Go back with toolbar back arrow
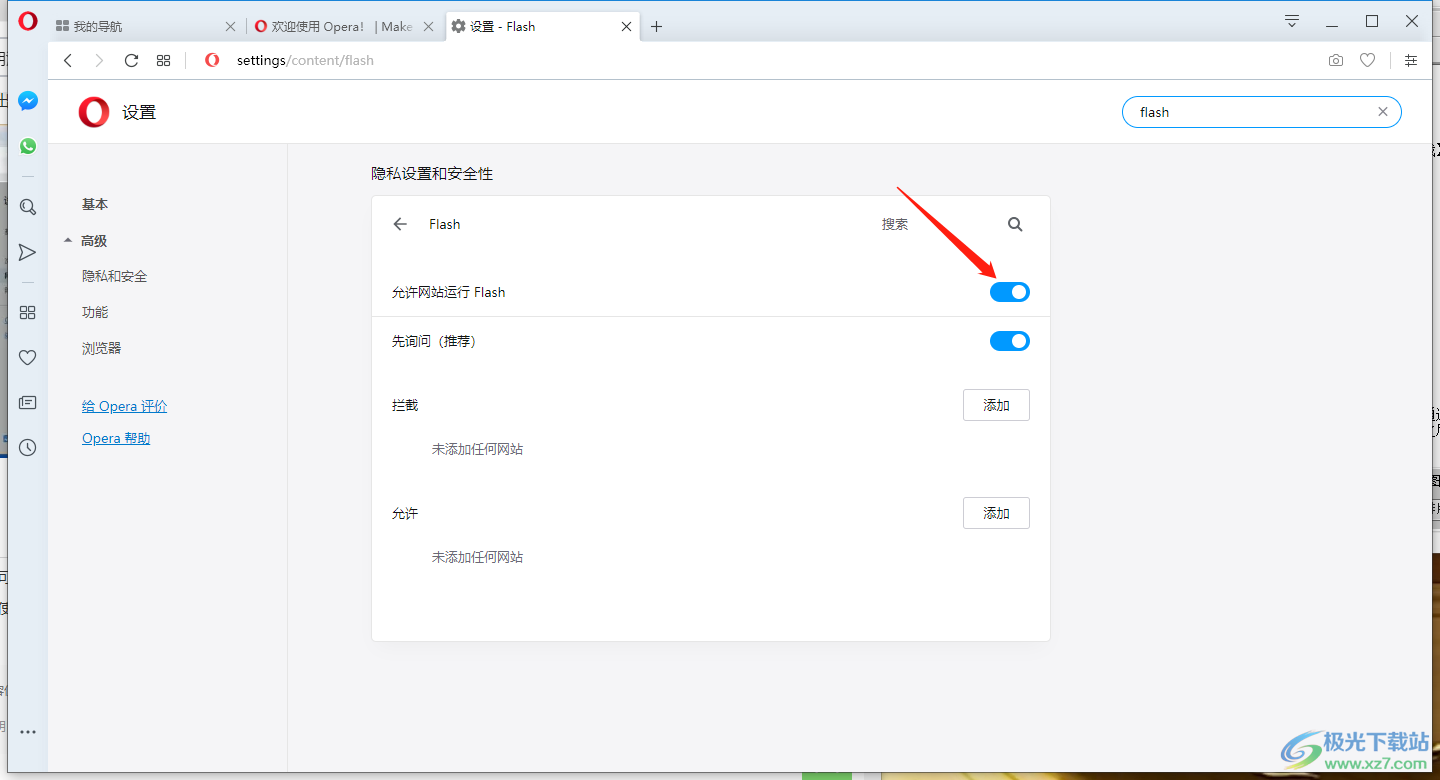 click(x=68, y=60)
